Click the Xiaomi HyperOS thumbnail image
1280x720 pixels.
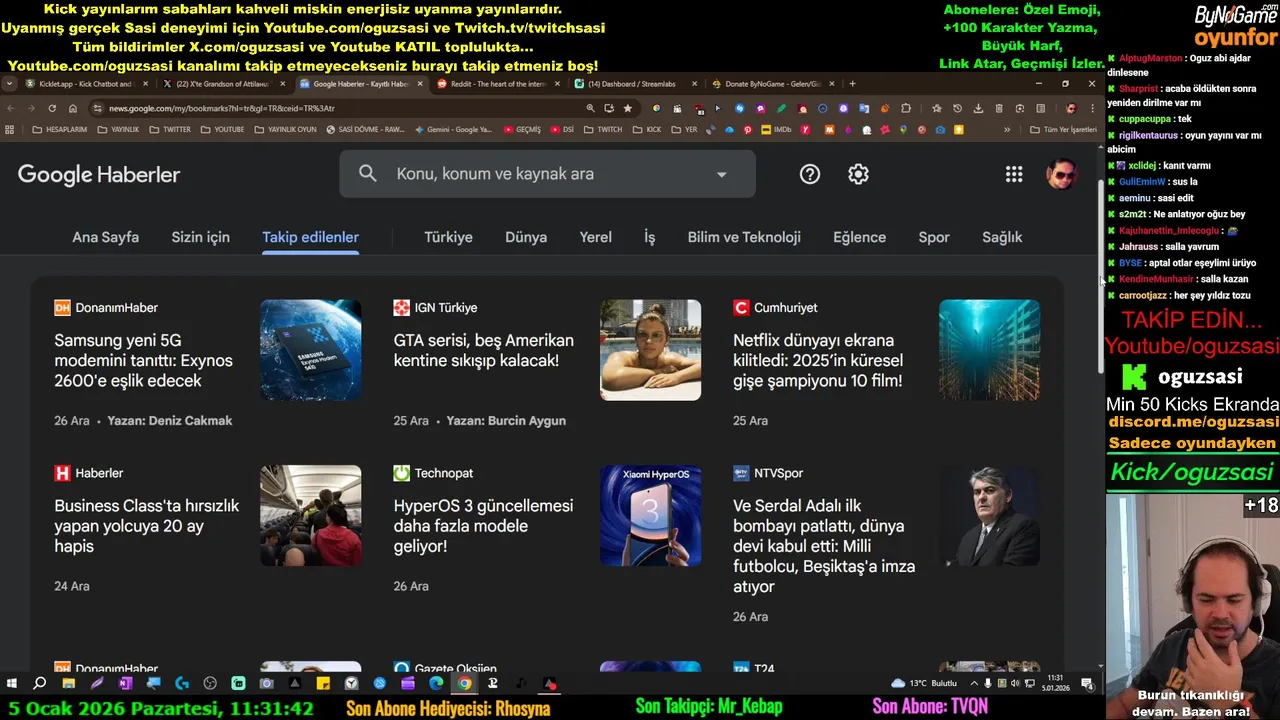[650, 515]
